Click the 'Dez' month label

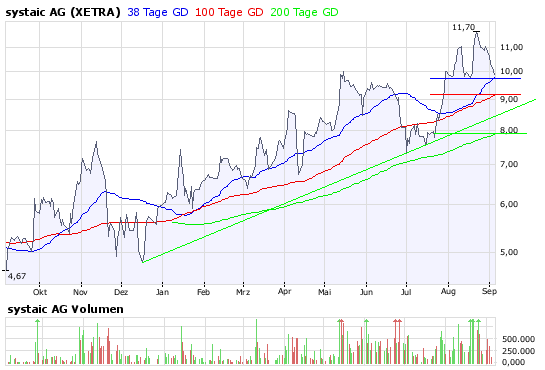121,292
